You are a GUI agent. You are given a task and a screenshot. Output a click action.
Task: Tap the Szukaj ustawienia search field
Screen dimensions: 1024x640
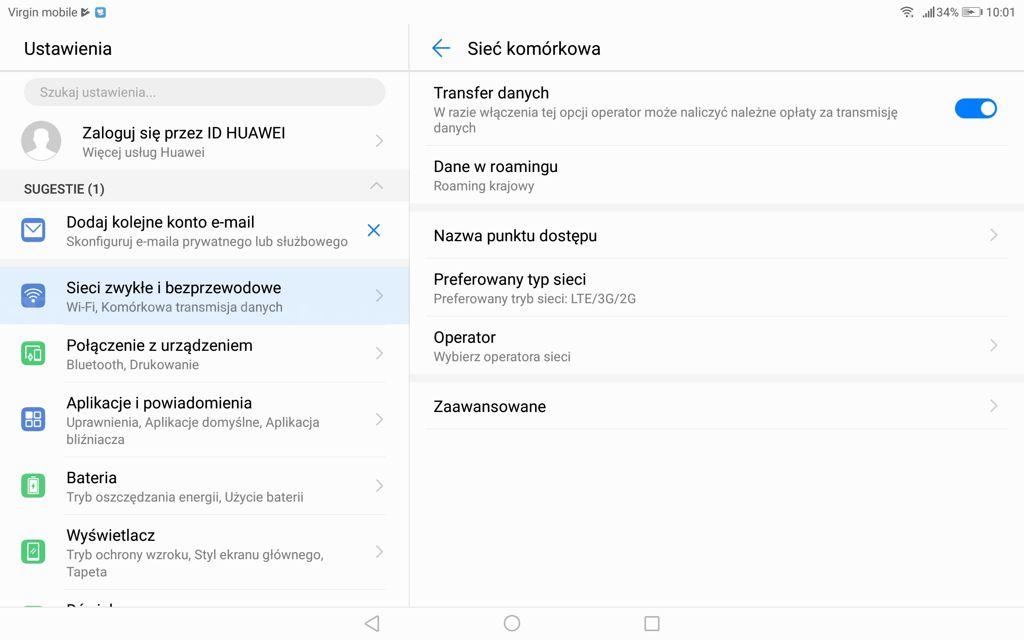[205, 92]
